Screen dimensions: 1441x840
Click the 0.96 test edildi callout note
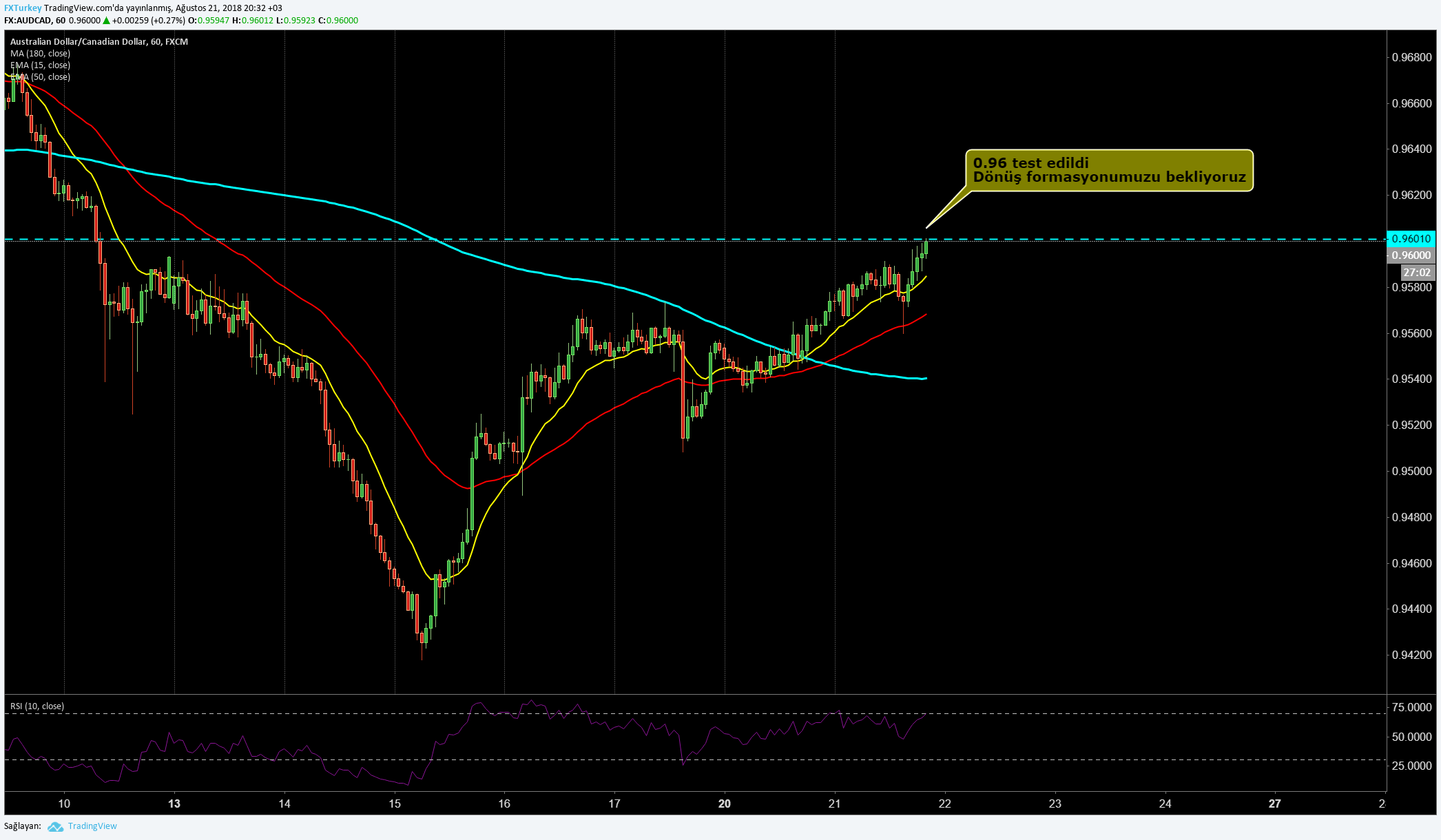click(1109, 170)
